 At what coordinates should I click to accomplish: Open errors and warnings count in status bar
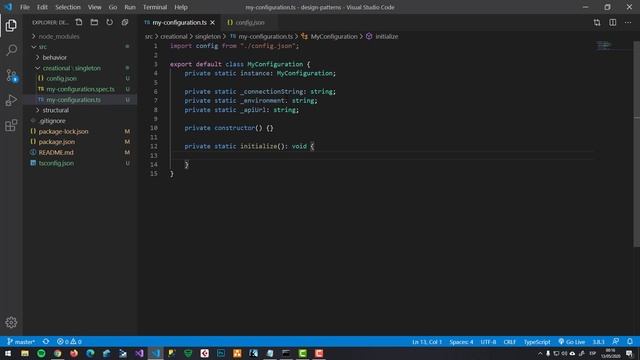click(69, 342)
